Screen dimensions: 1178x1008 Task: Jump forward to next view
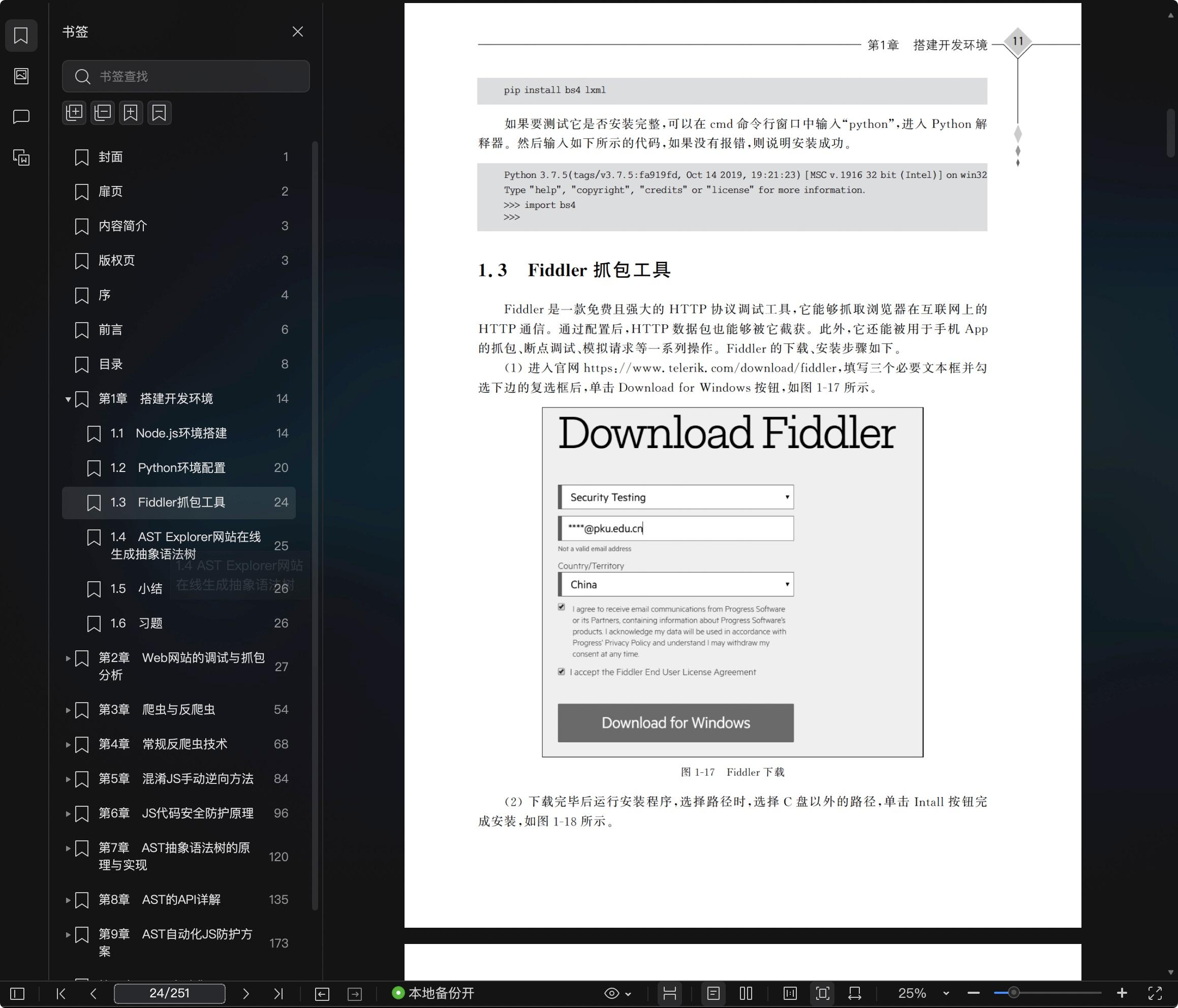pos(355,993)
